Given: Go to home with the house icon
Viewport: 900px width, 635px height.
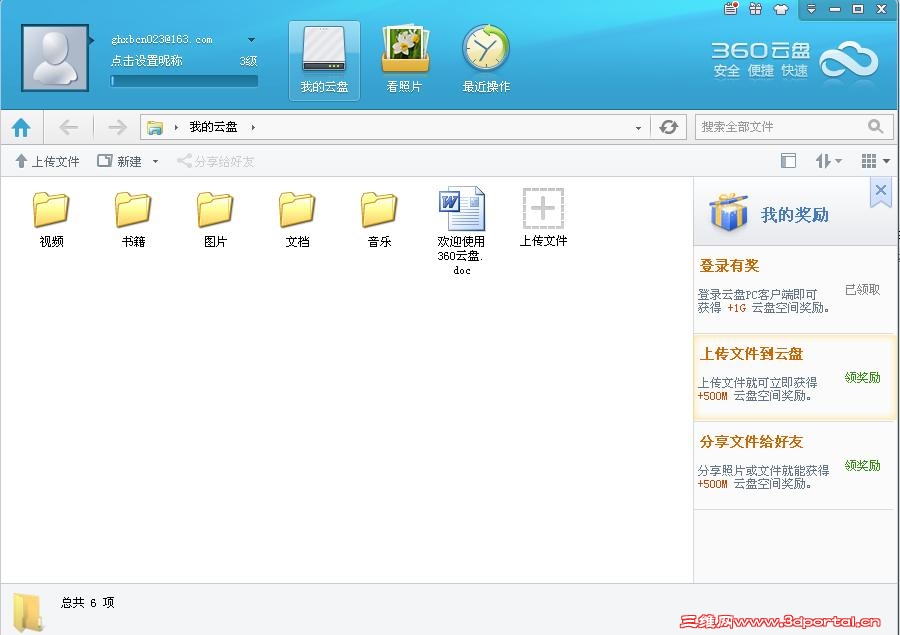Looking at the screenshot, I should tap(21, 127).
